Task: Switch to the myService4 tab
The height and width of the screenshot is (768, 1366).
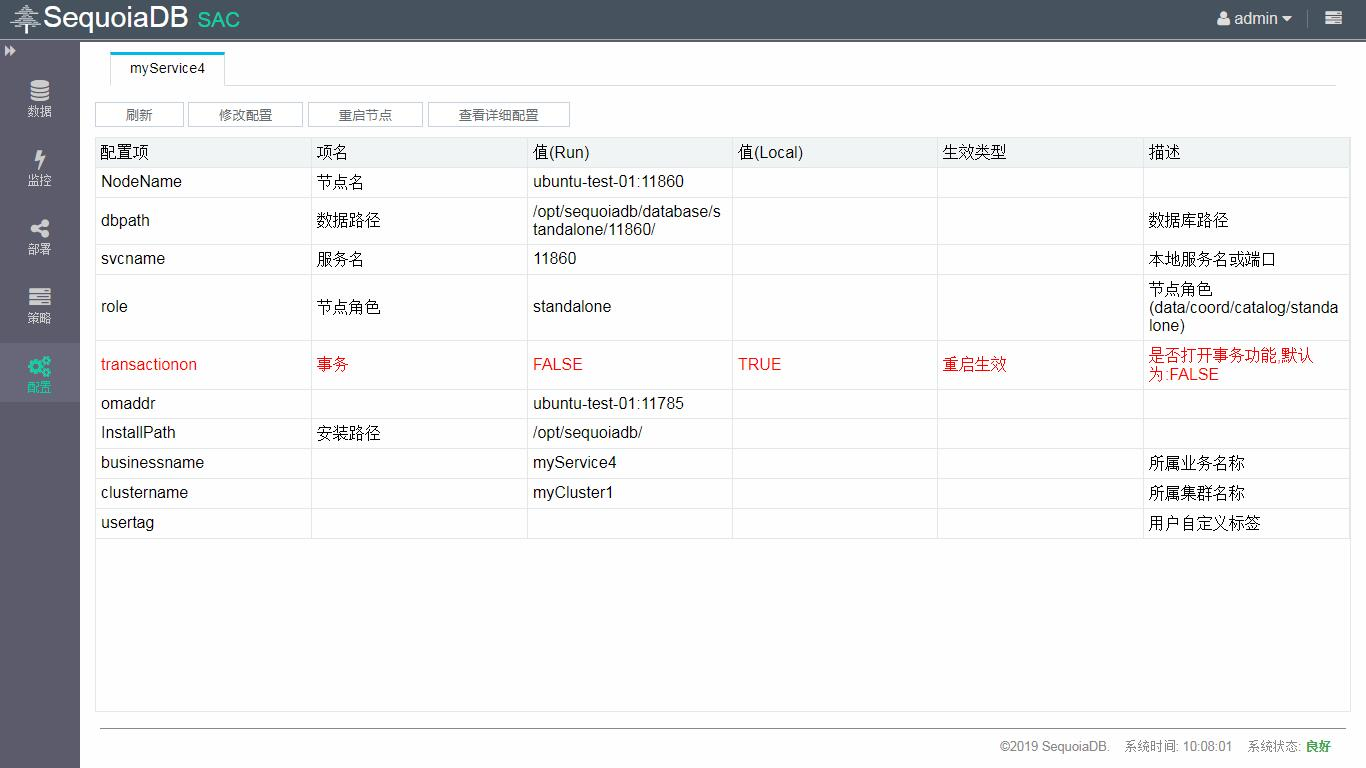Action: pos(167,69)
